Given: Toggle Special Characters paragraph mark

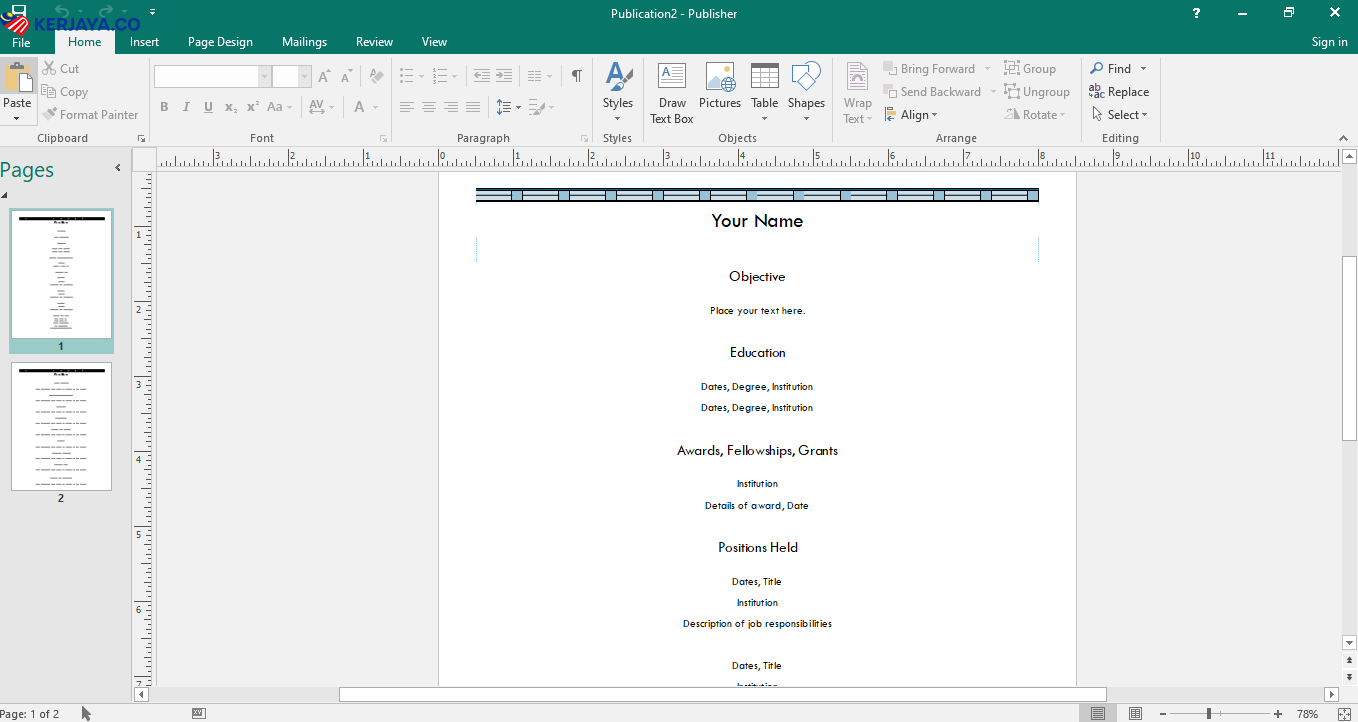Looking at the screenshot, I should point(576,76).
